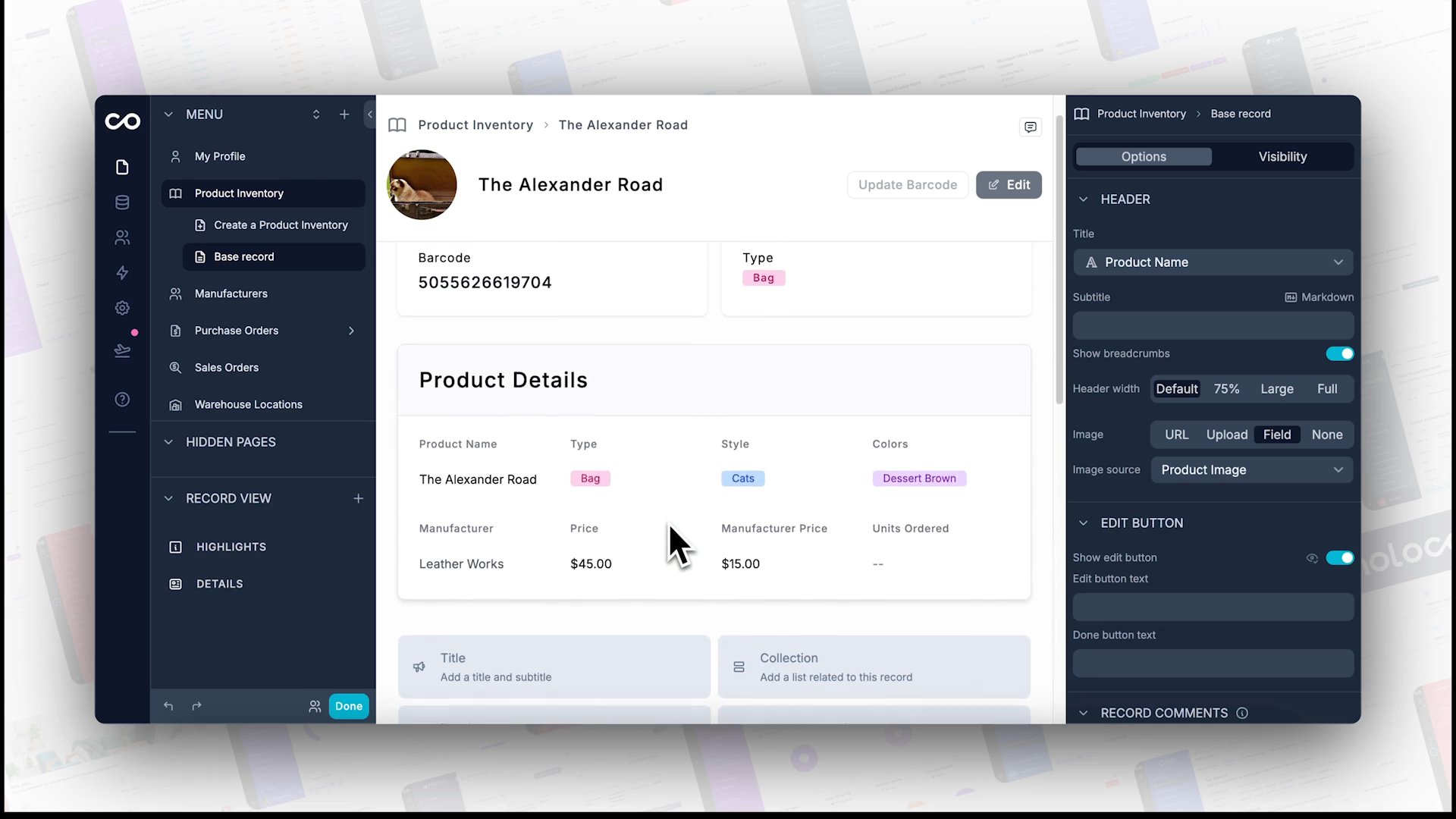Open the settings gear in left rail

pyautogui.click(x=122, y=308)
